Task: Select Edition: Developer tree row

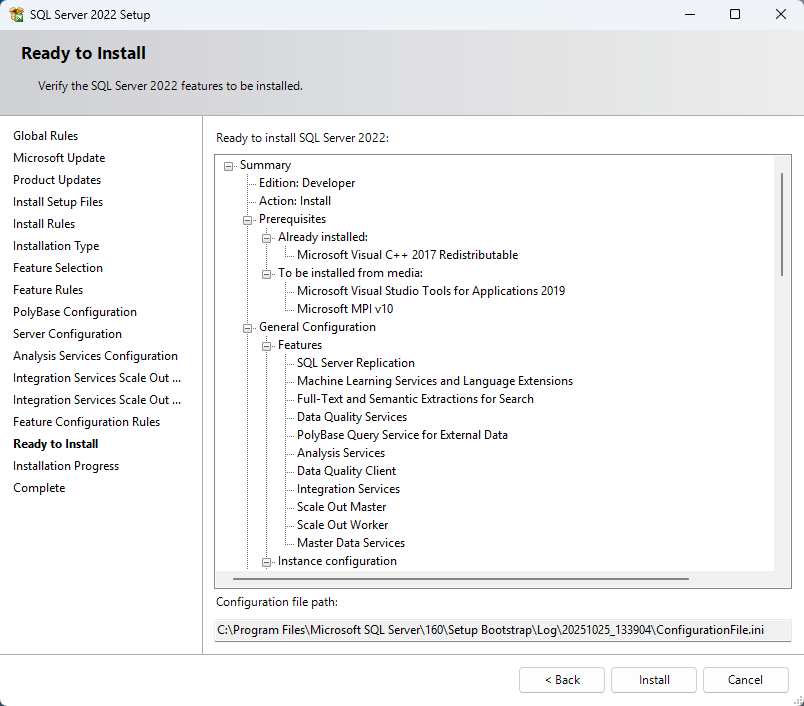Action: point(307,183)
